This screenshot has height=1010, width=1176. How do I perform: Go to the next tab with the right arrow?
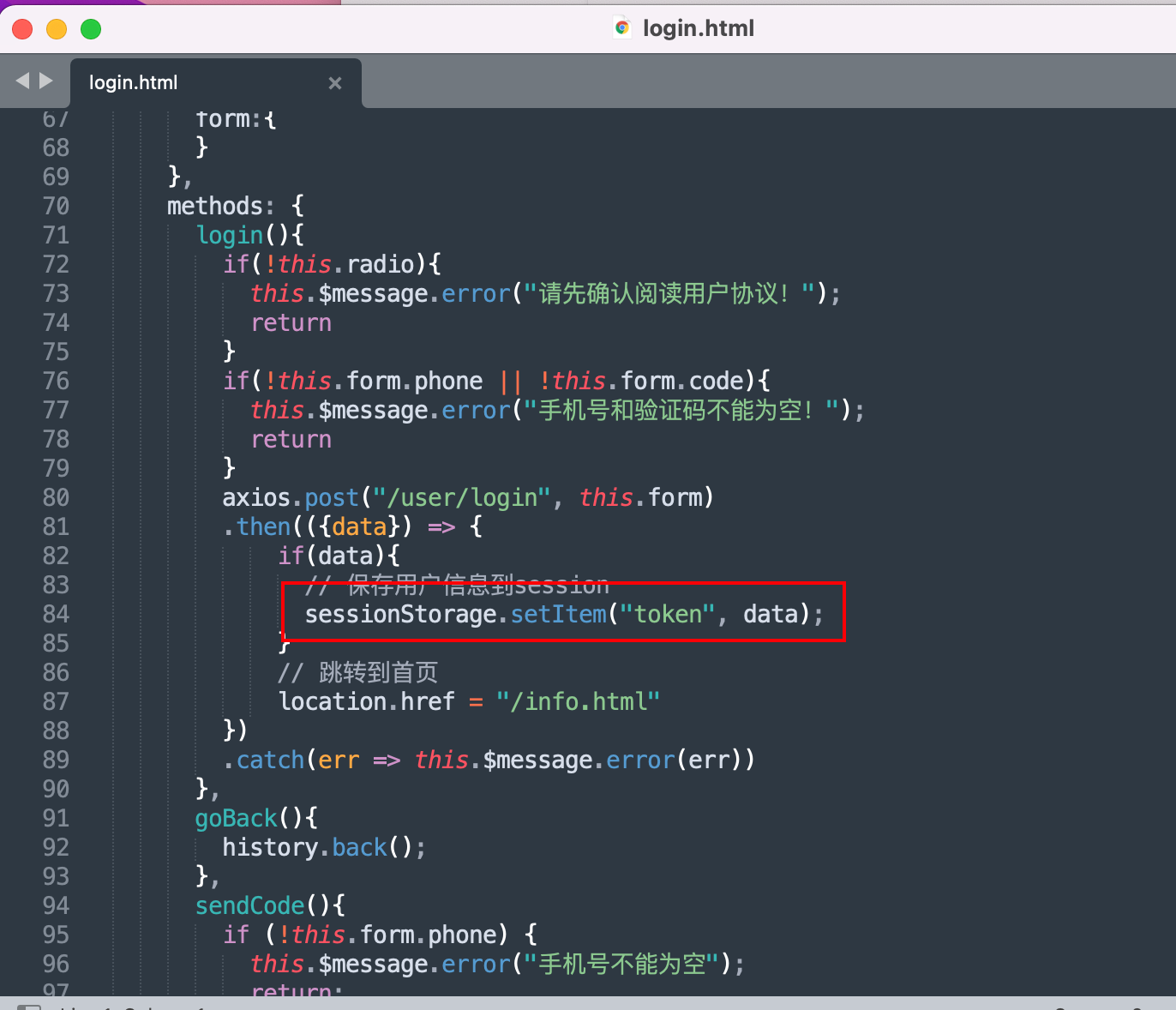point(46,81)
